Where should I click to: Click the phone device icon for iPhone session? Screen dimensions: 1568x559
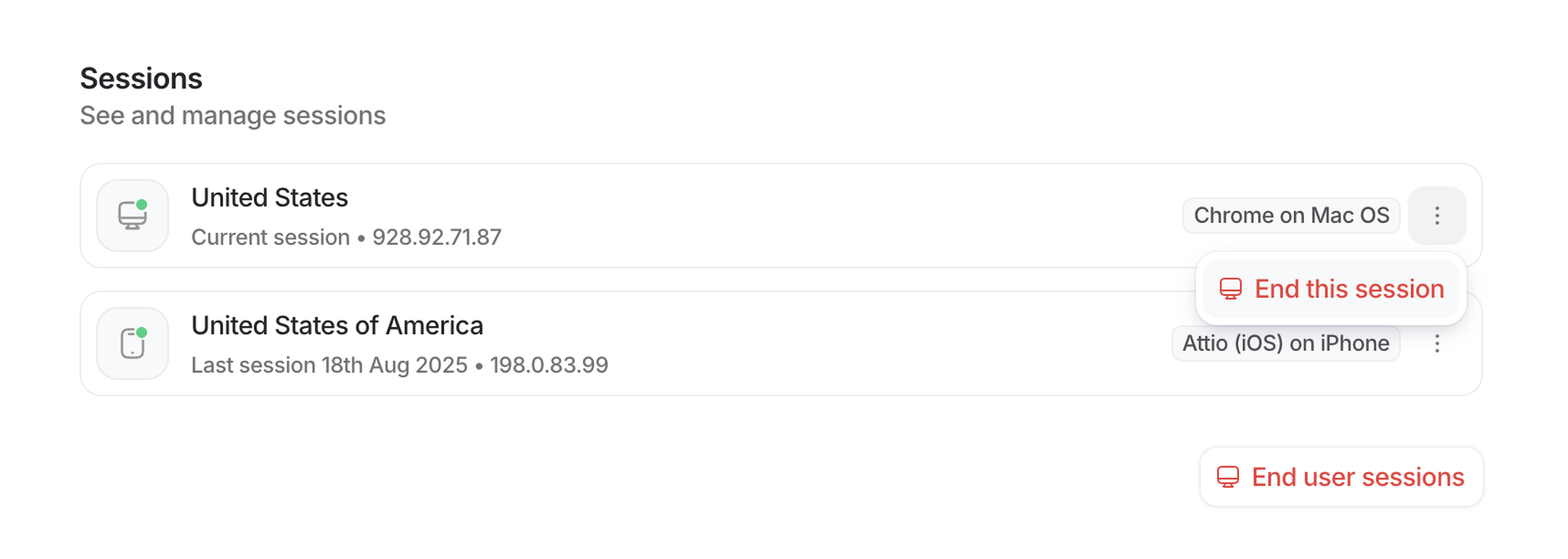click(131, 344)
